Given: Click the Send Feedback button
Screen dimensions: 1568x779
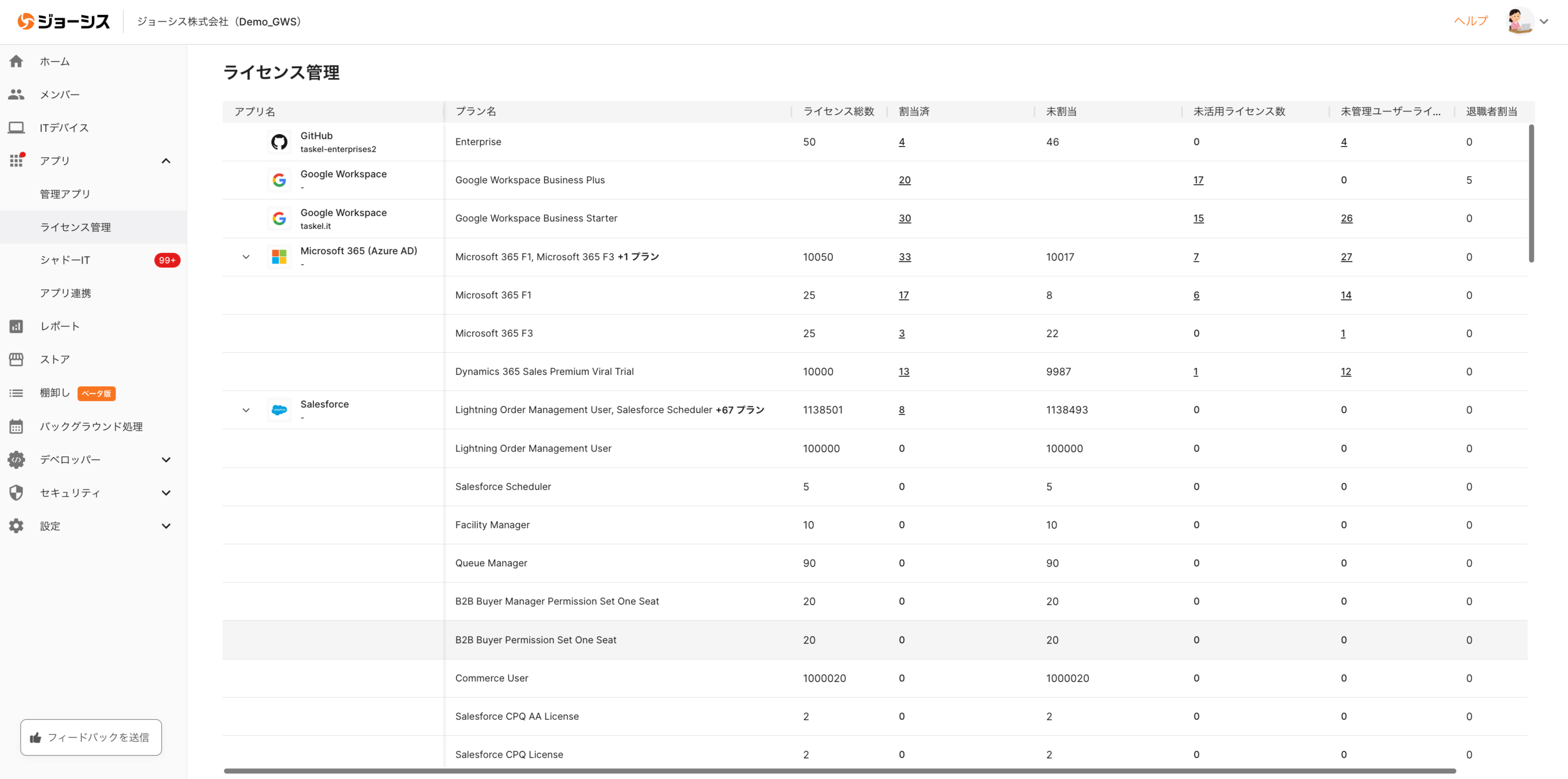Looking at the screenshot, I should point(91,737).
